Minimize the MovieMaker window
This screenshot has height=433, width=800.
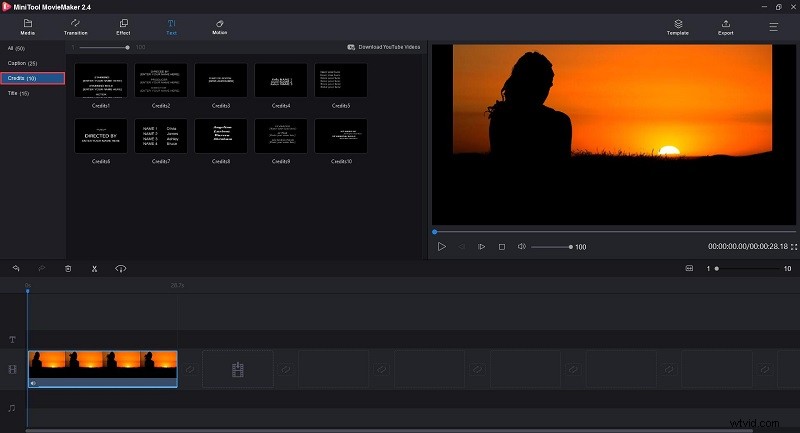pos(764,7)
